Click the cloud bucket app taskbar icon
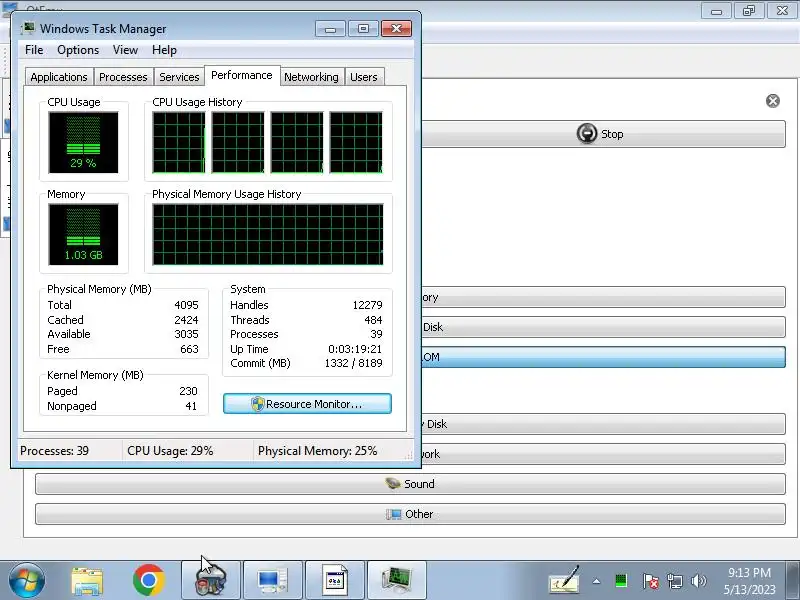 pyautogui.click(x=211, y=580)
